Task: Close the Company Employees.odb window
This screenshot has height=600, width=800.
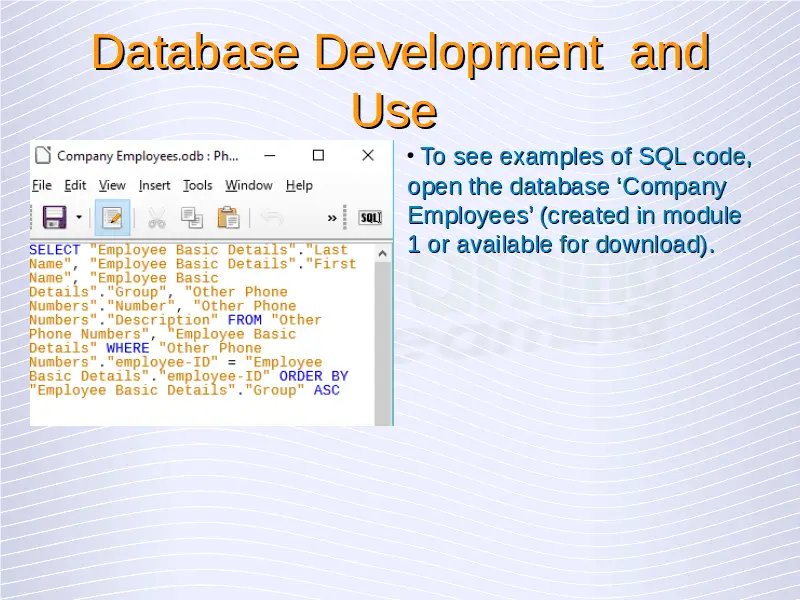Action: tap(368, 155)
